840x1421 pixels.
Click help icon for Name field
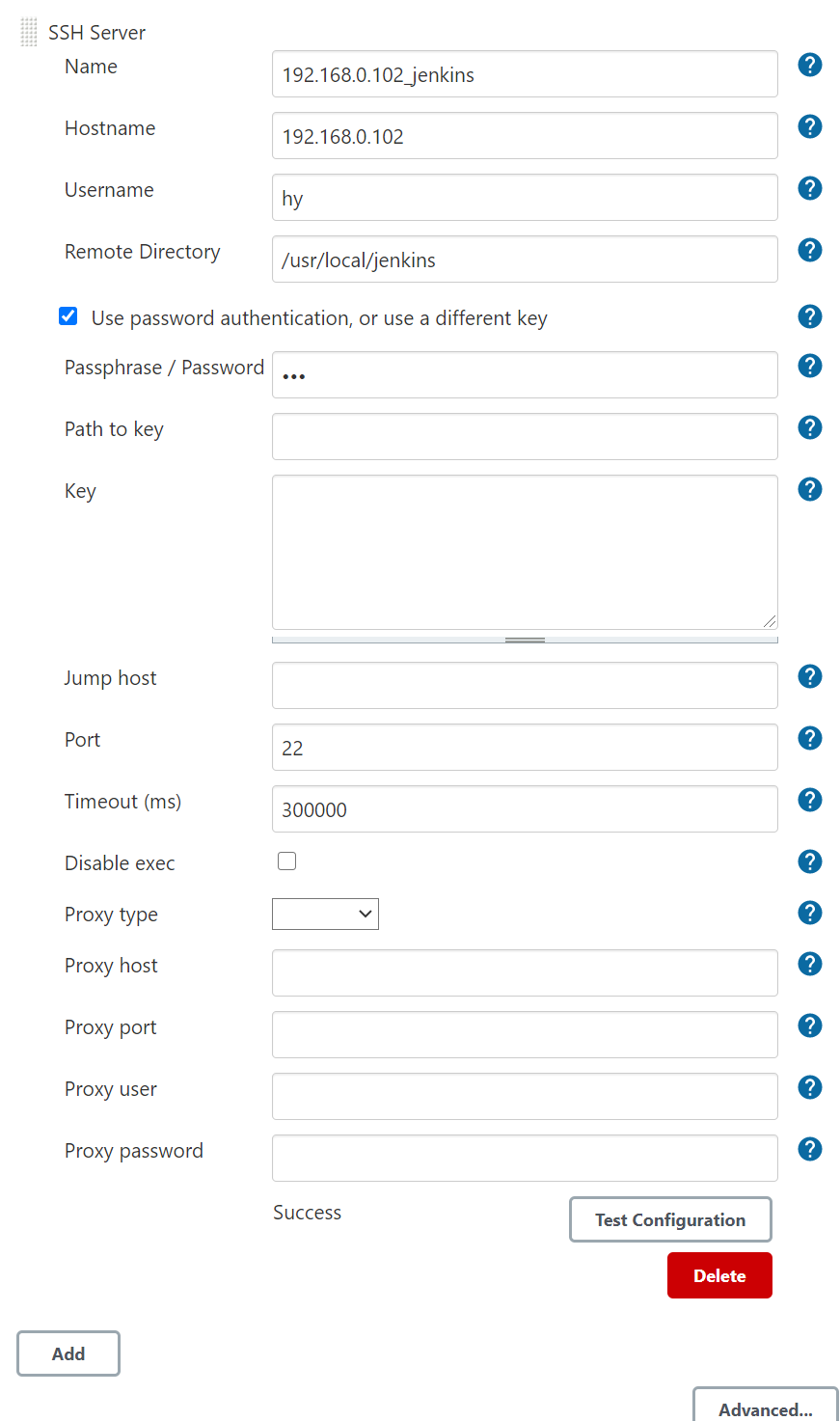(x=810, y=66)
